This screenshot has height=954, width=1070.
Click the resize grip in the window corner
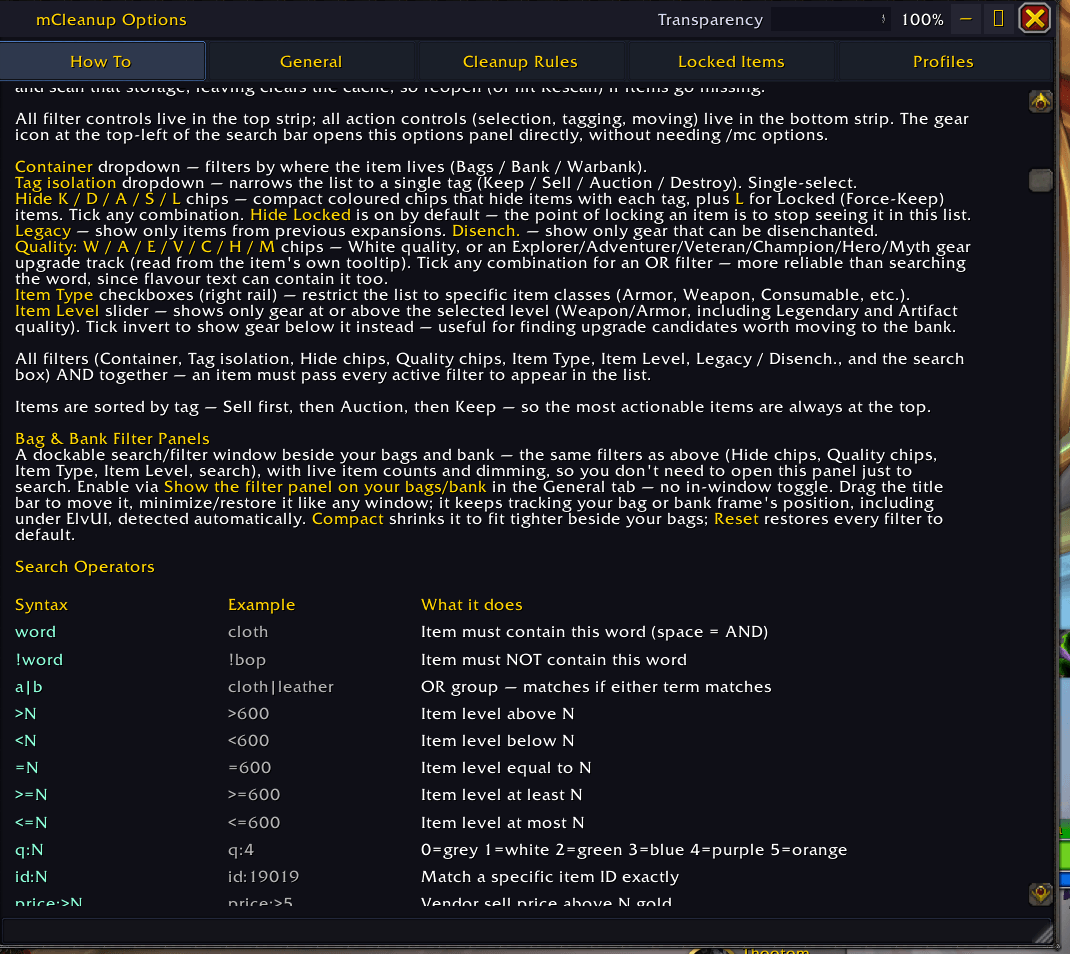pos(1044,933)
